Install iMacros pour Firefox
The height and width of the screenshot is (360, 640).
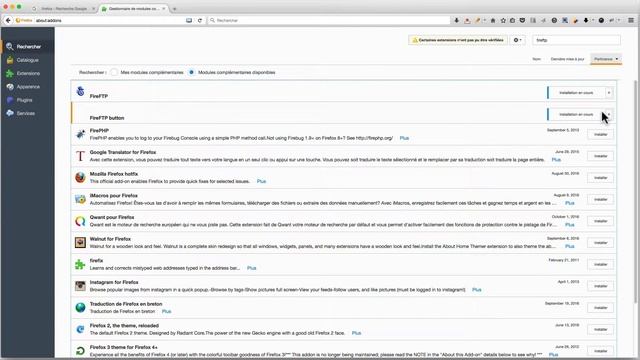(x=600, y=199)
